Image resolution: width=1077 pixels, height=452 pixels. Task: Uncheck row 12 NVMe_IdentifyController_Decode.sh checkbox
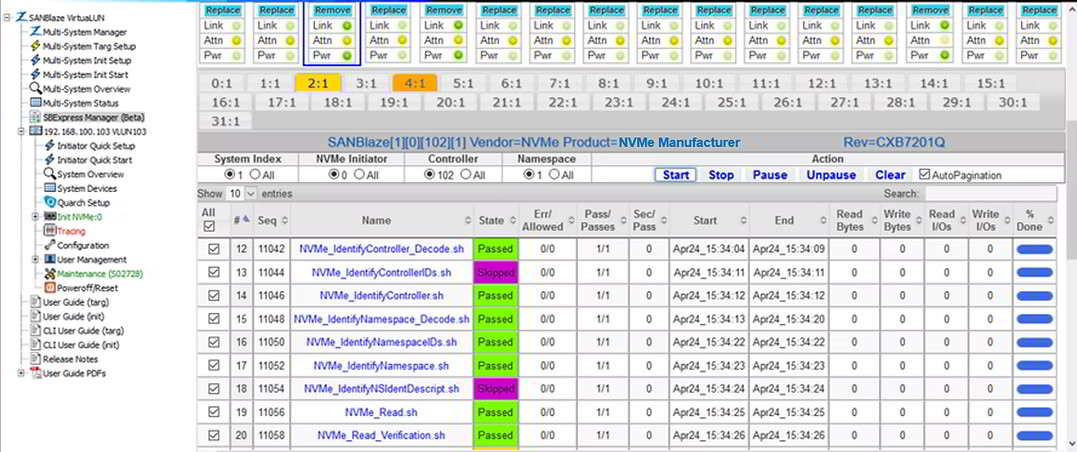pyautogui.click(x=214, y=249)
